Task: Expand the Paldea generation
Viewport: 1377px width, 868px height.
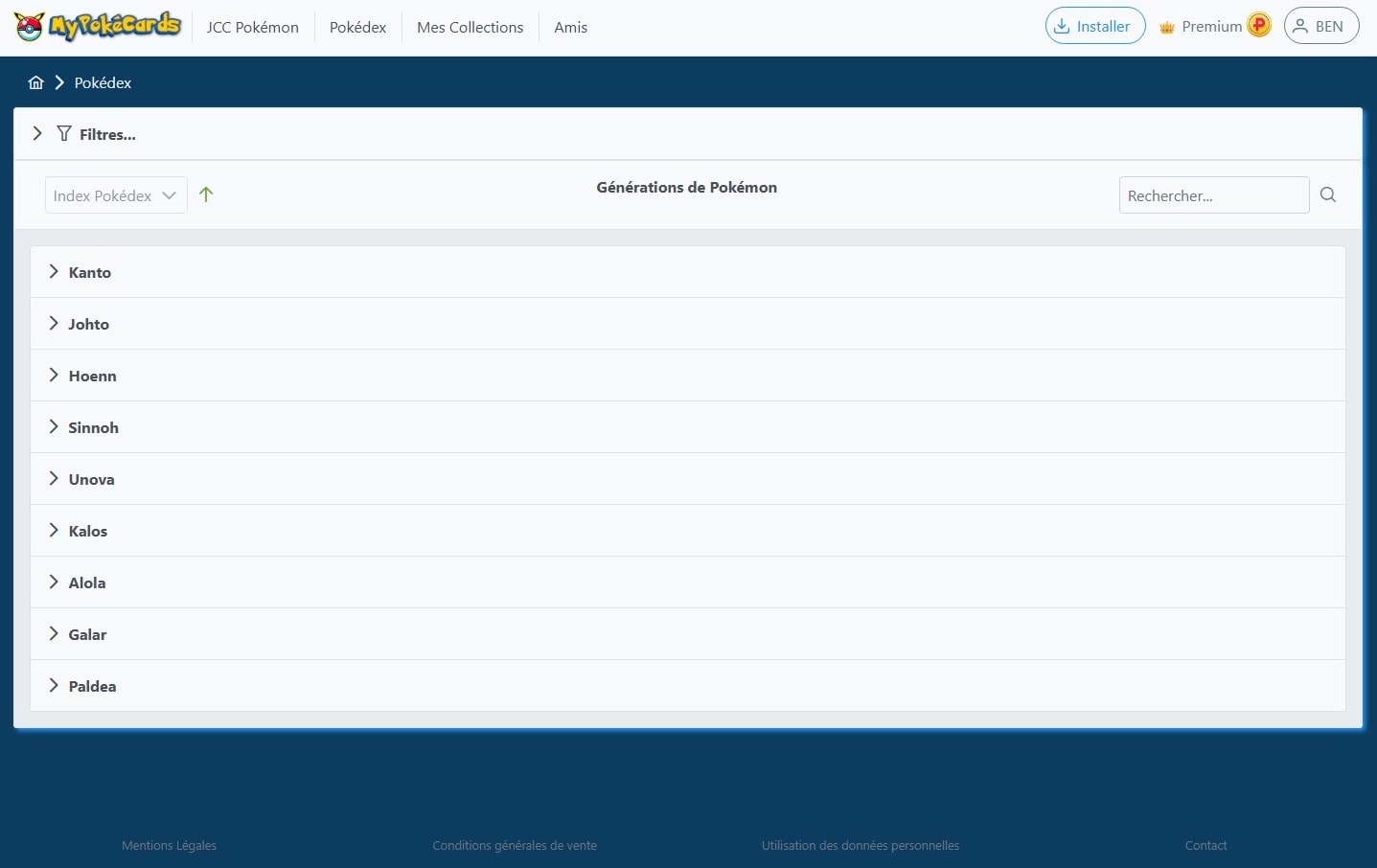Action: click(92, 687)
